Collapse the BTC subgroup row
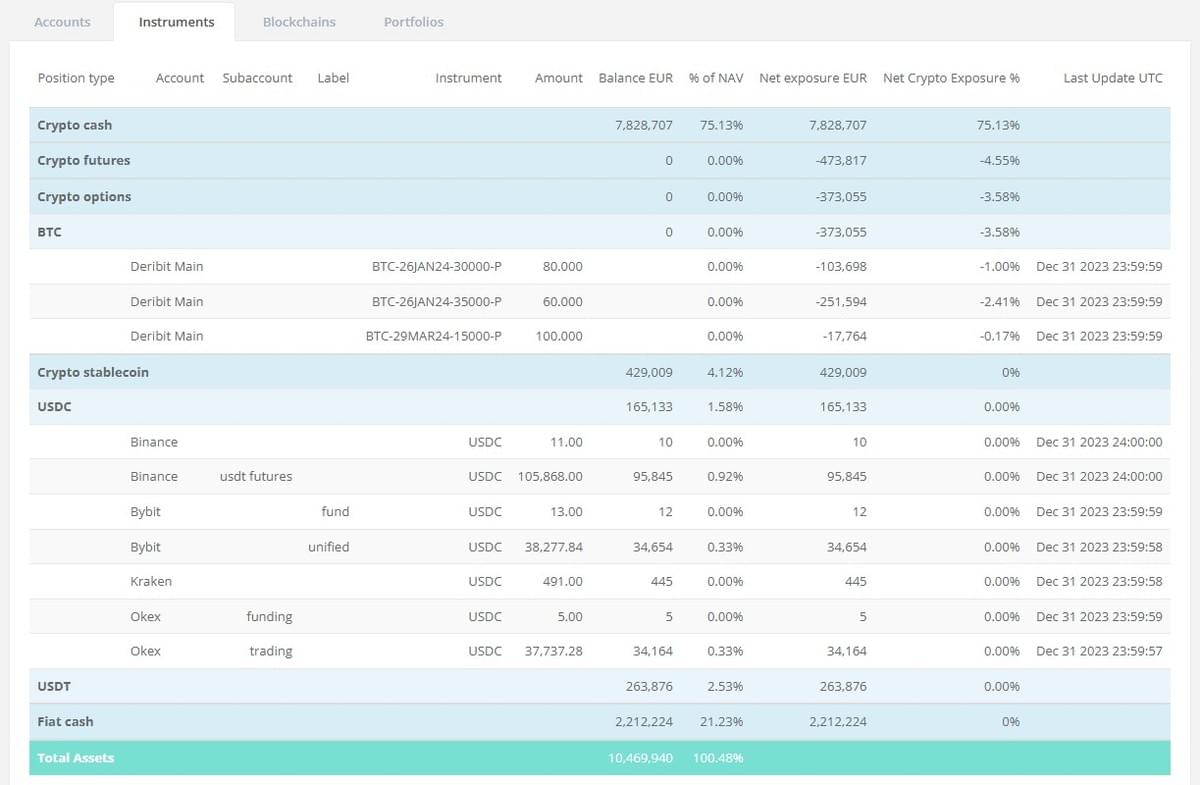Screen dimensions: 1200x785 (x=50, y=231)
